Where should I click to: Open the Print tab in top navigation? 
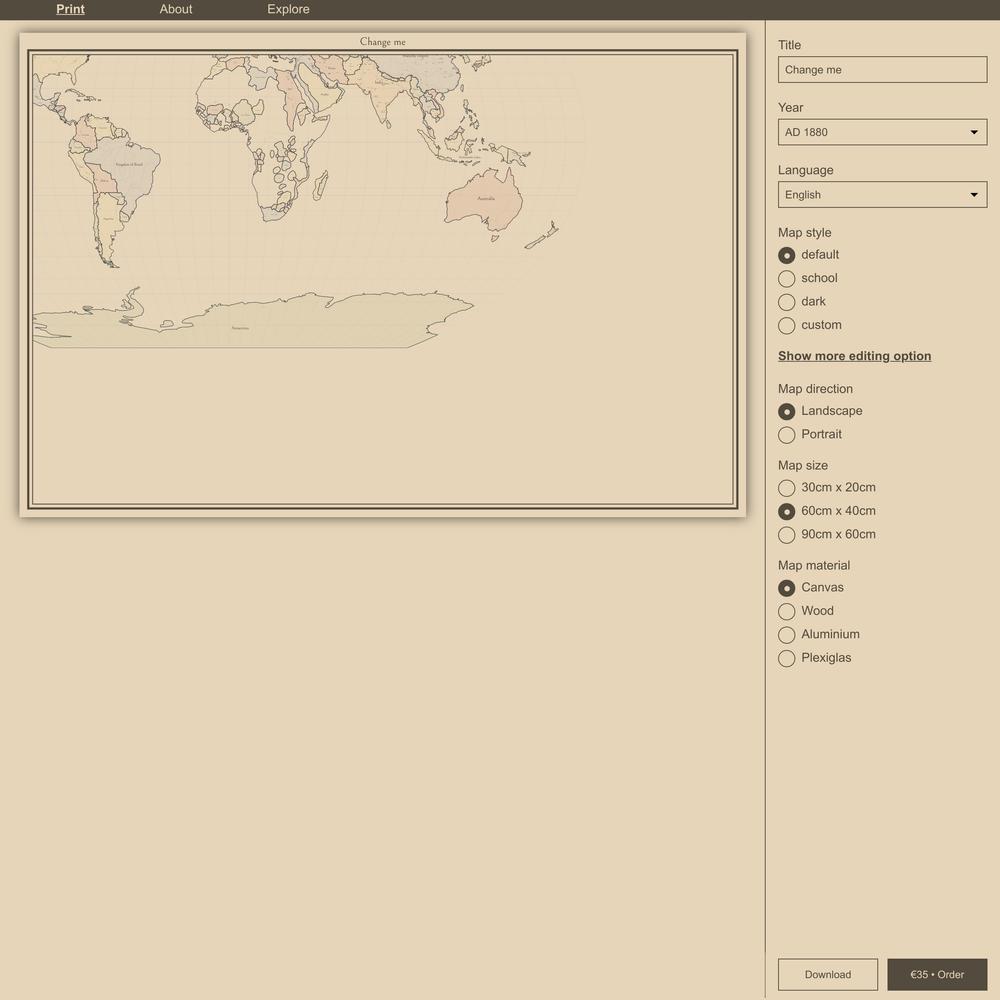[x=70, y=9]
